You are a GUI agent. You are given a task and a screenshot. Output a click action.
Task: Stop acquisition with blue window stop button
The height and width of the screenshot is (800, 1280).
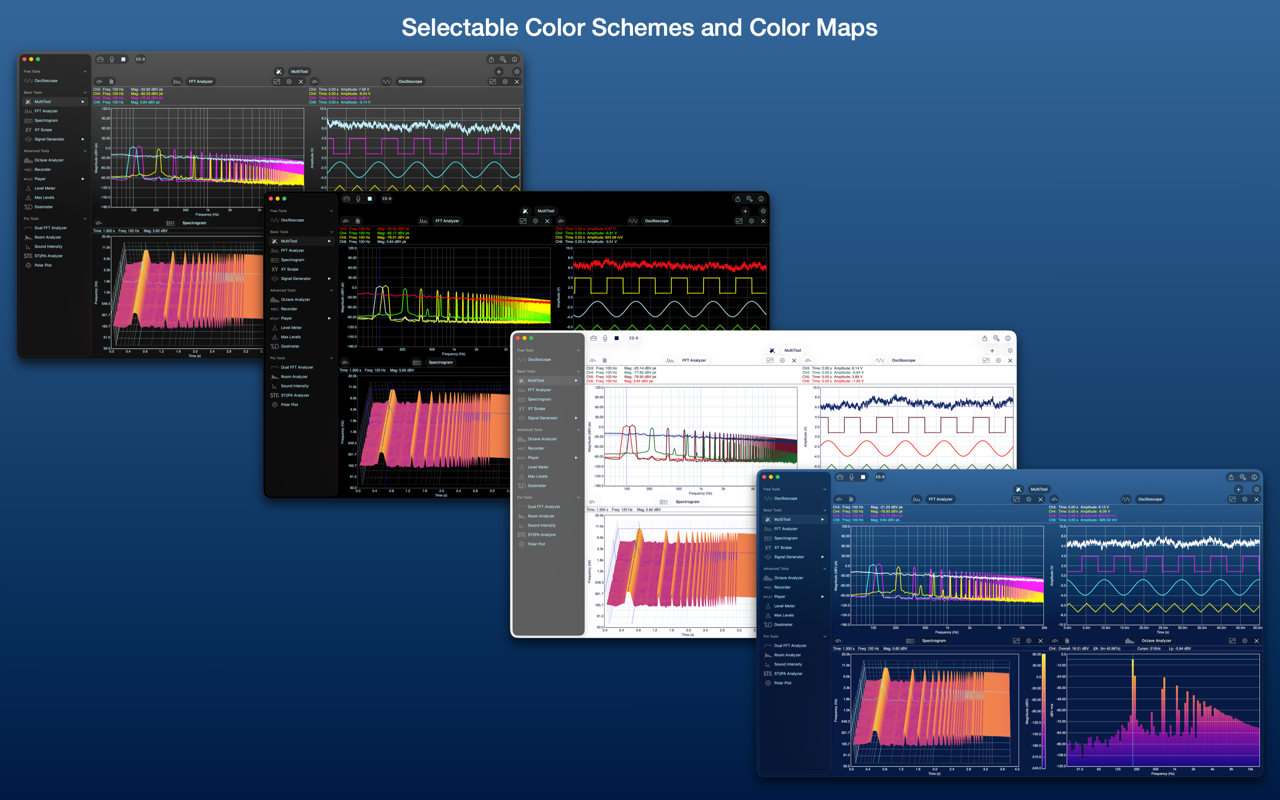tap(863, 477)
